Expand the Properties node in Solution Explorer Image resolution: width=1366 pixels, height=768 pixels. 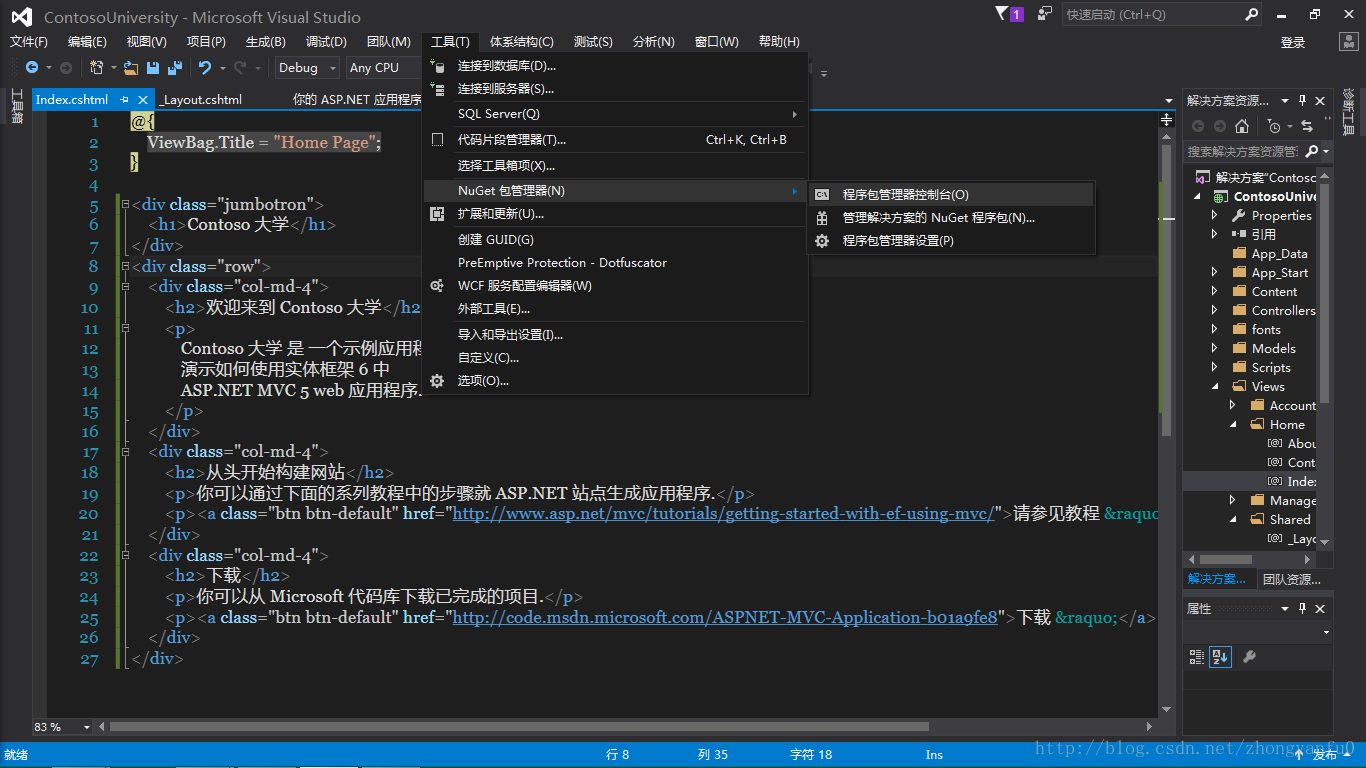[x=1214, y=216]
